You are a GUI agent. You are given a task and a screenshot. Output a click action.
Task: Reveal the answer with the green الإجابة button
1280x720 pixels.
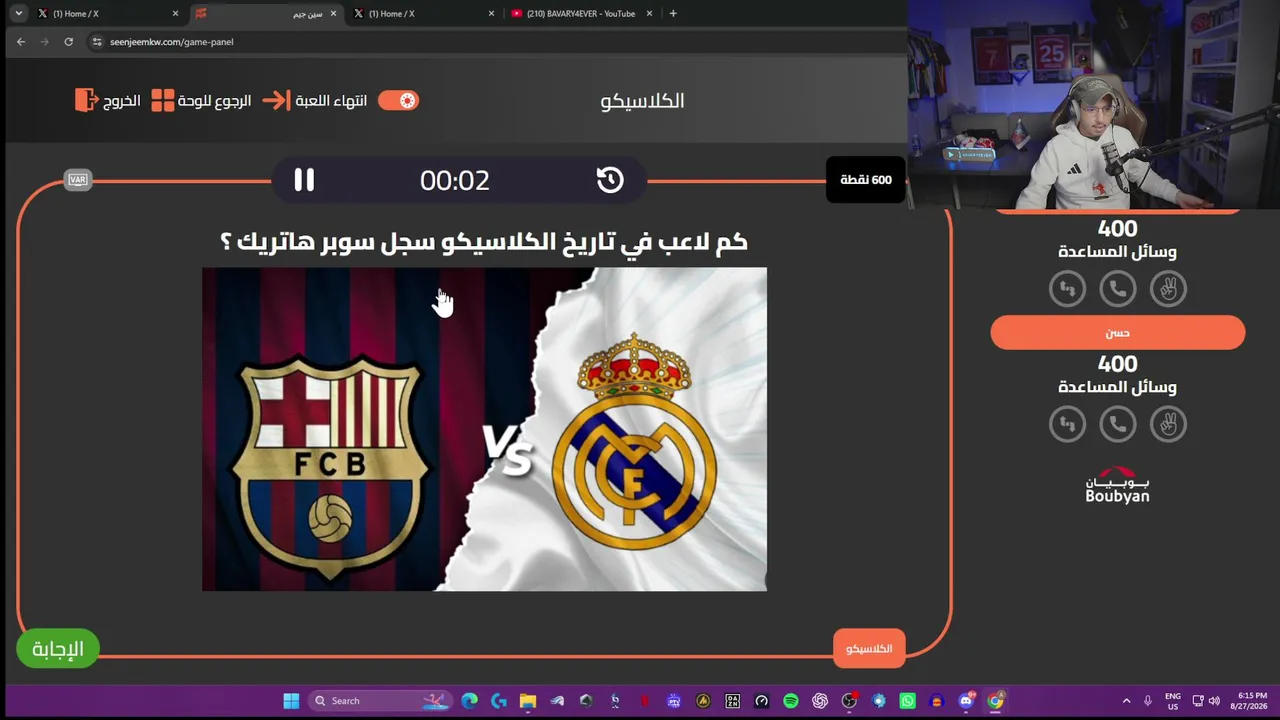[58, 649]
